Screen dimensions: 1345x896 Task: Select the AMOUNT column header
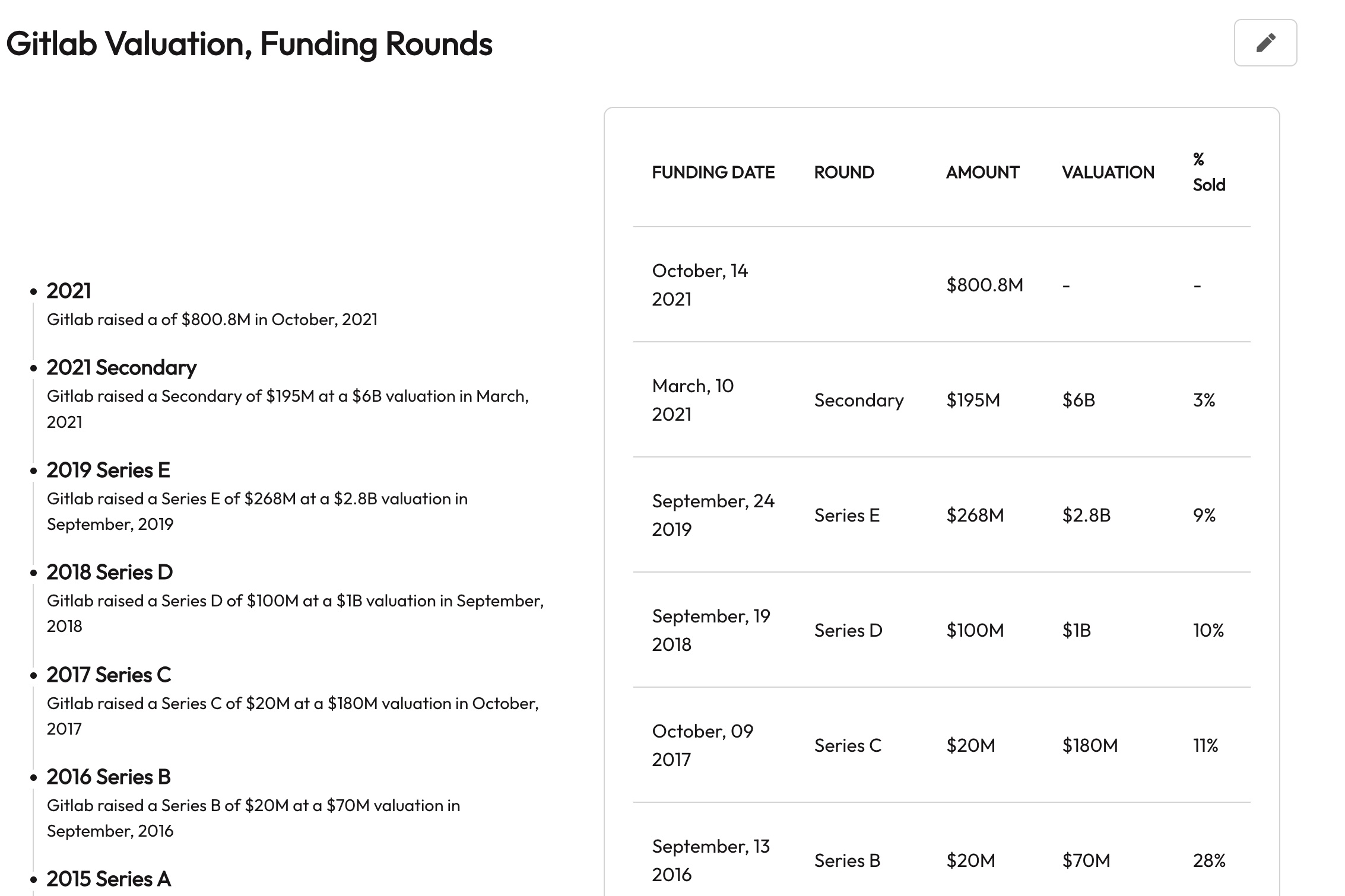coord(983,172)
